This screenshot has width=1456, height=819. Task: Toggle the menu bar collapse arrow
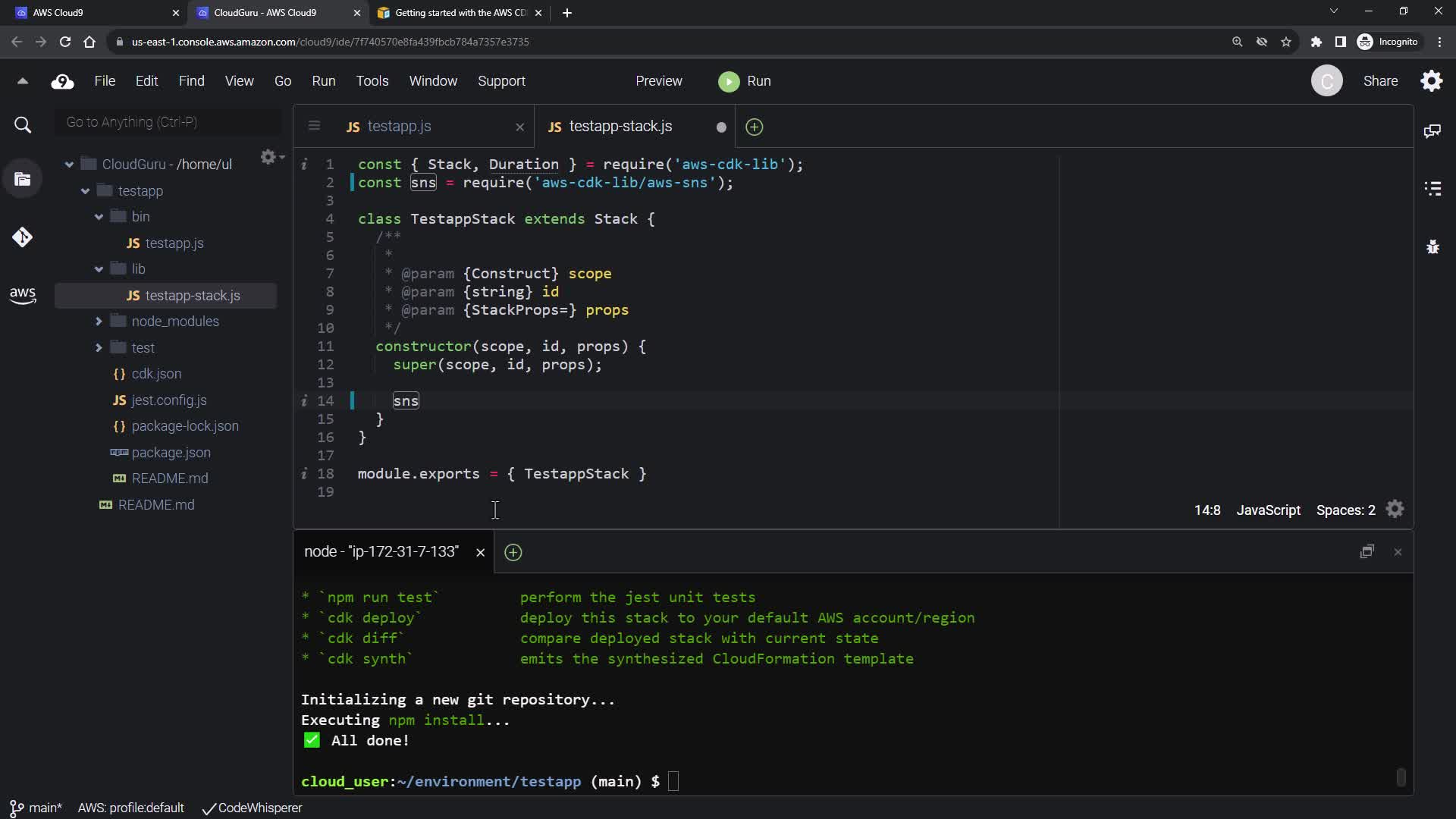(22, 81)
